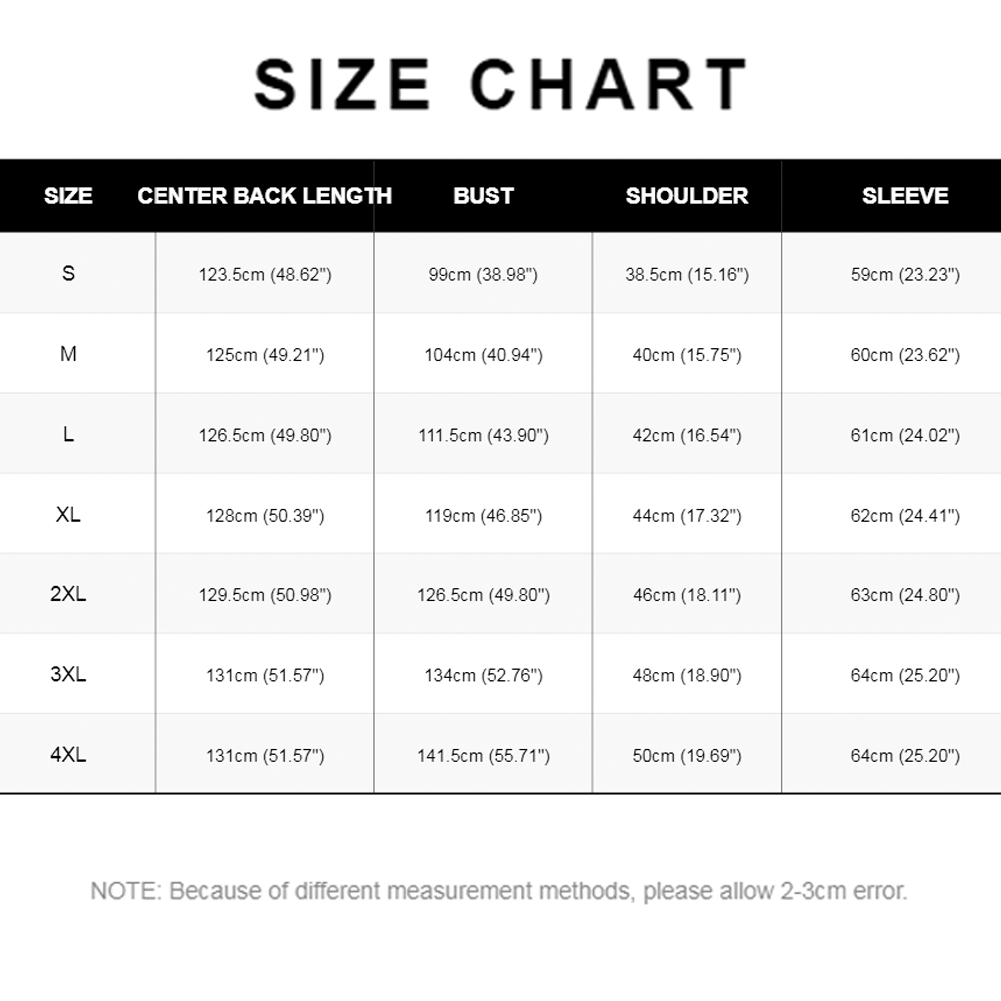Viewport: 1001px width, 1001px height.
Task: Select the CENTER BACK LENGTH header
Action: [x=264, y=195]
